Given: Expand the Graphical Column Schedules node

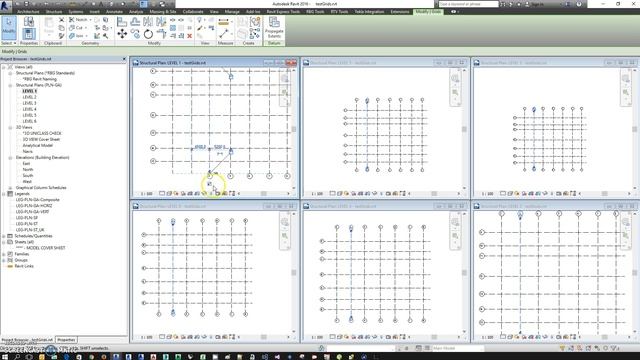Looking at the screenshot, I should coord(10,188).
